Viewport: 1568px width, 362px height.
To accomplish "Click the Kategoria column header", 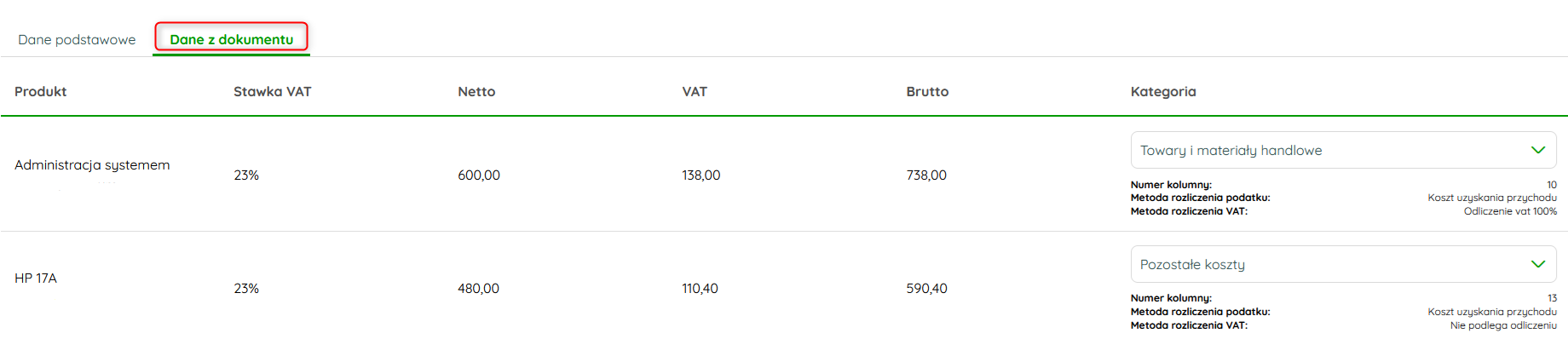I will click(x=1163, y=91).
